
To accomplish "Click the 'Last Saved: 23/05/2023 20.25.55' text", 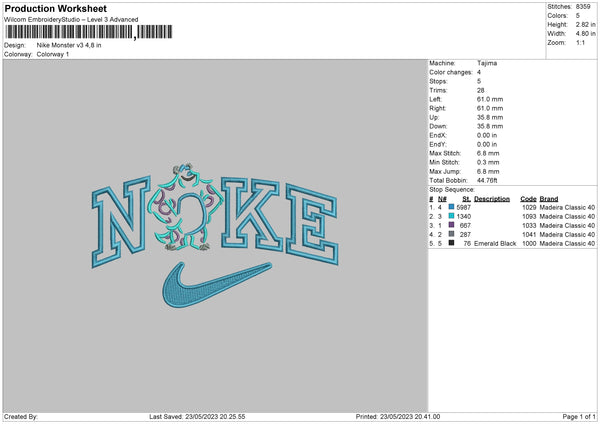I will [197, 416].
